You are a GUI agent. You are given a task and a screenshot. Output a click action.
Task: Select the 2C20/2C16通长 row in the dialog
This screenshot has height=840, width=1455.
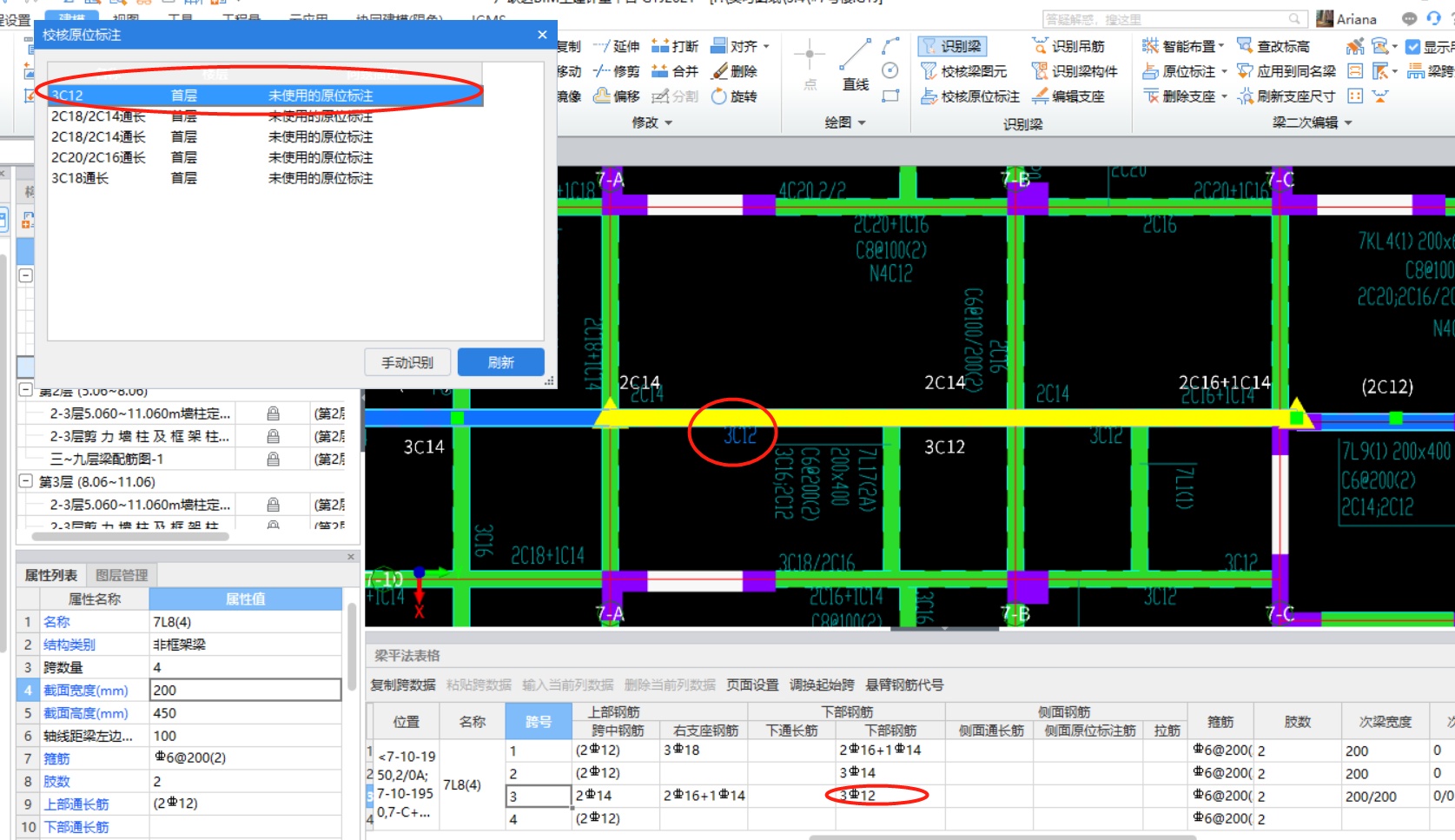265,157
